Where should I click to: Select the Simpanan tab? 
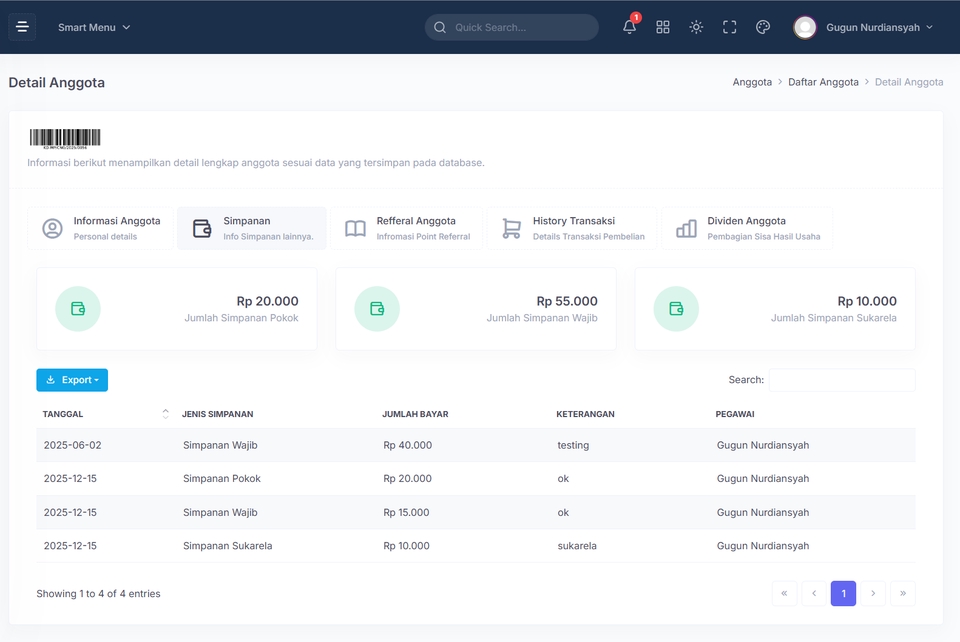click(x=252, y=228)
